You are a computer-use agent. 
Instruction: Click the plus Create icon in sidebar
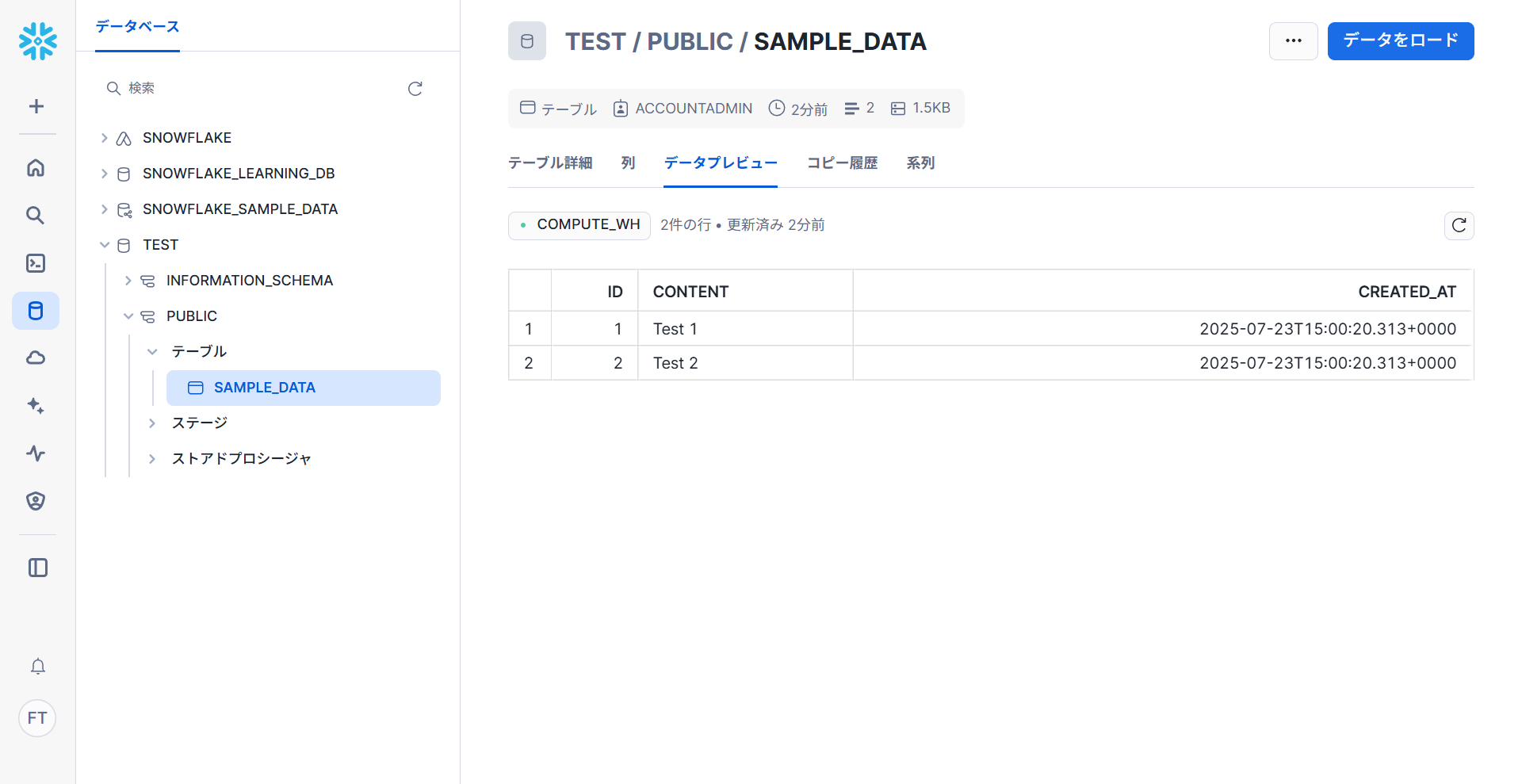(36, 106)
